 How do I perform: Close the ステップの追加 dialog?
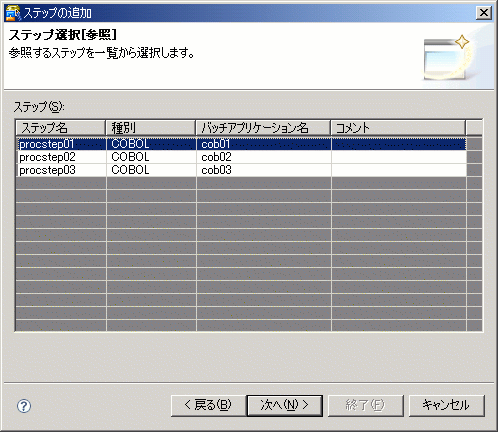484,13
